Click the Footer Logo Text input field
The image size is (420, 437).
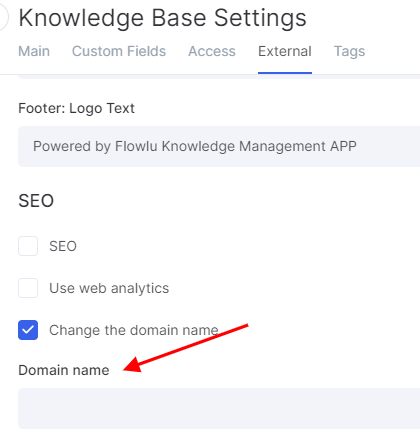pos(219,146)
